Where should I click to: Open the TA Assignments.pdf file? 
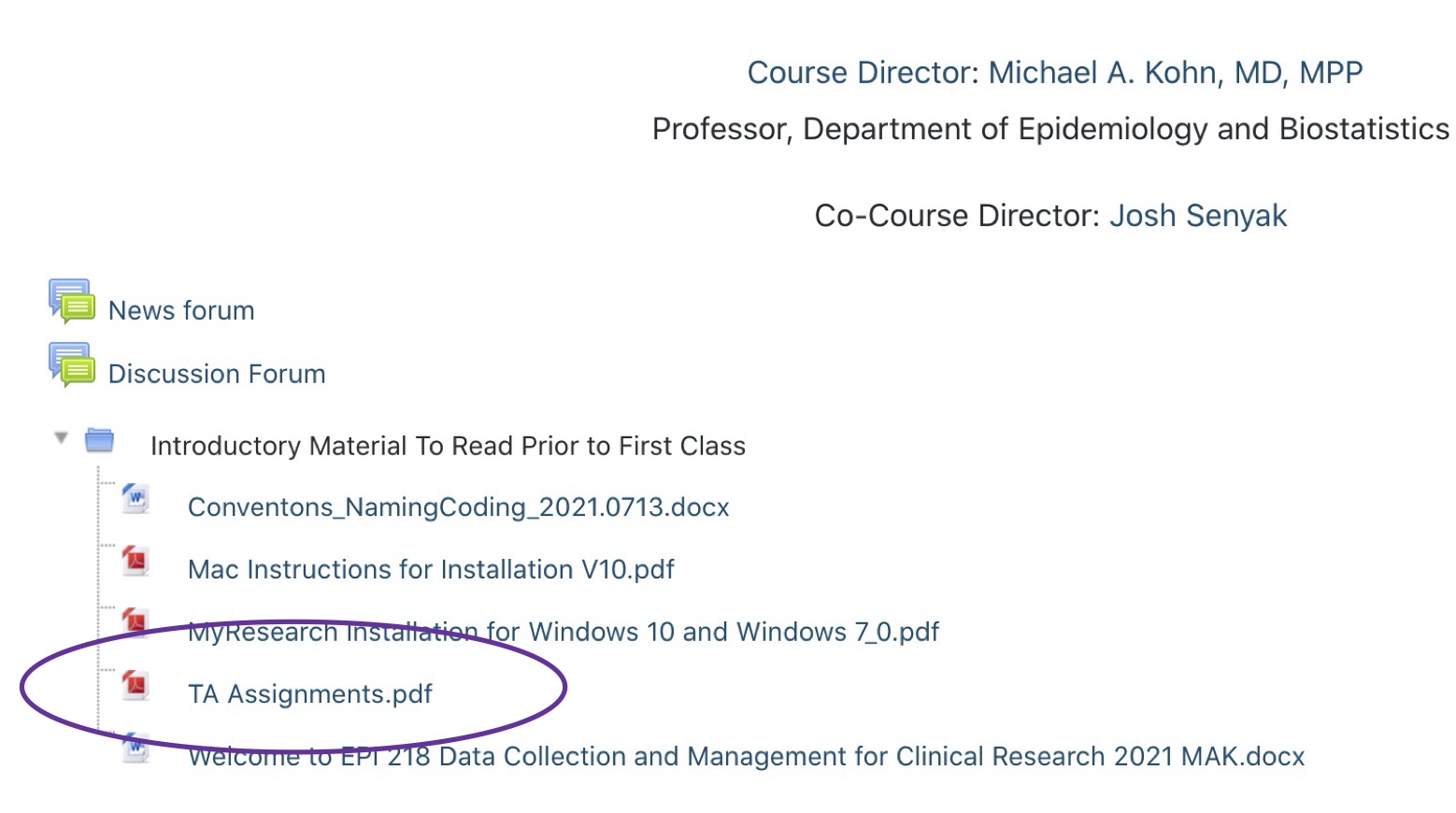tap(310, 694)
